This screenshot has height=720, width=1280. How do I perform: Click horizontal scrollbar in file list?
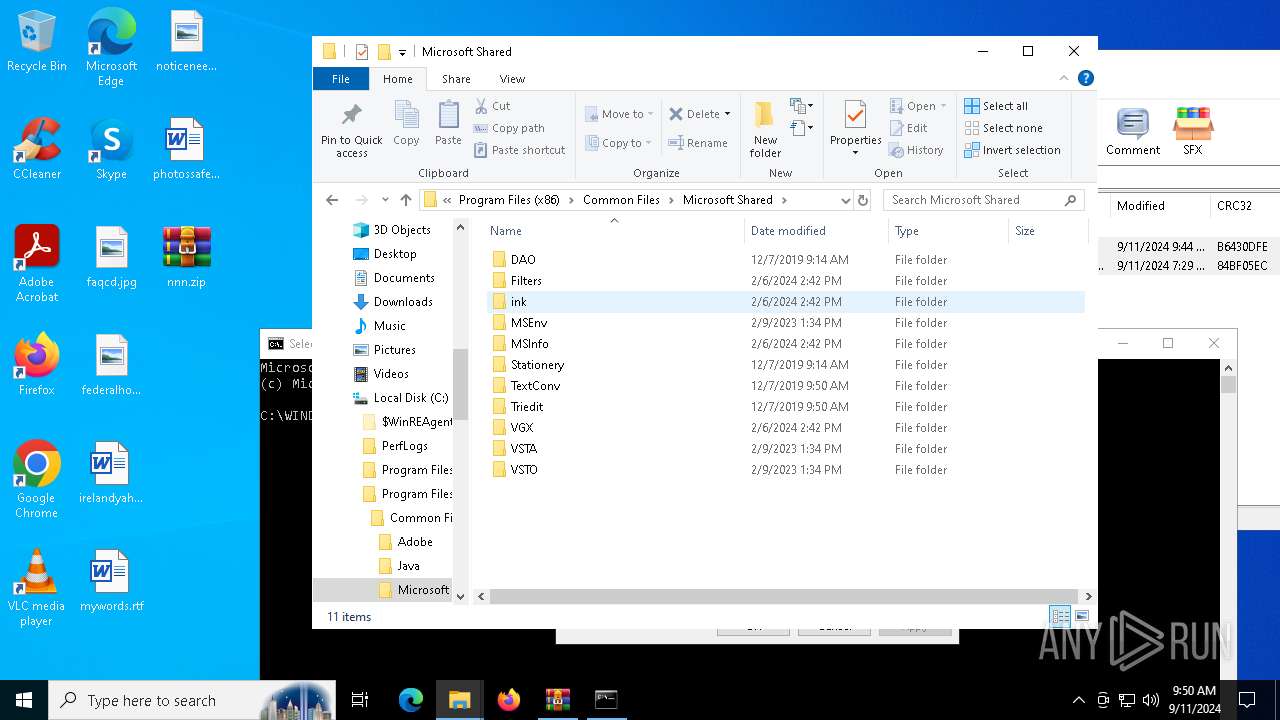coord(784,596)
